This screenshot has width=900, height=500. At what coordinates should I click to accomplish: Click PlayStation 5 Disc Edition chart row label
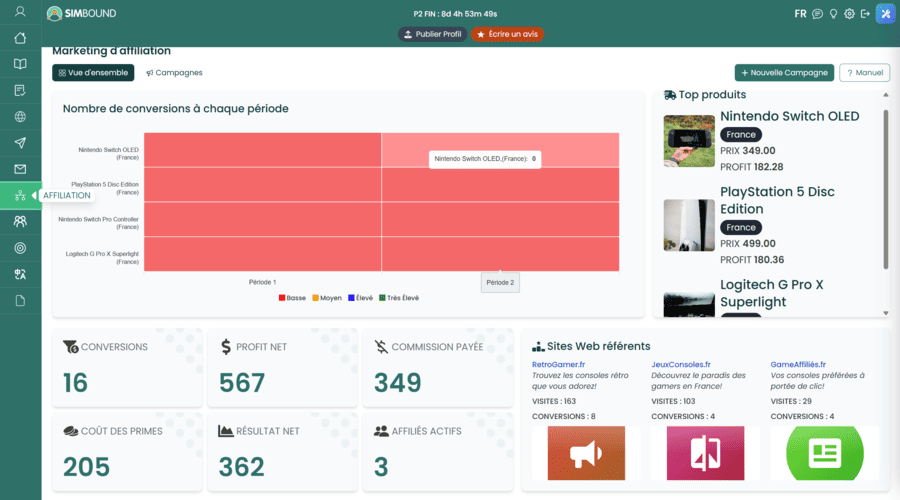(104, 188)
